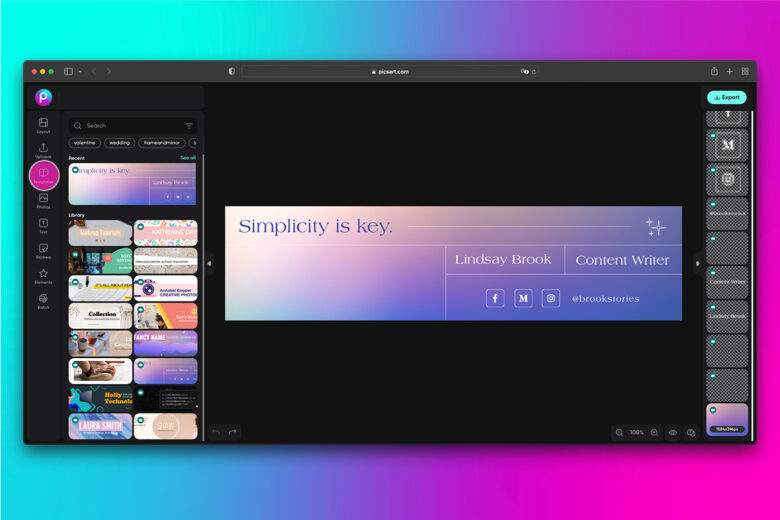Open the Layout panel in sidebar
The width and height of the screenshot is (780, 520).
43,125
